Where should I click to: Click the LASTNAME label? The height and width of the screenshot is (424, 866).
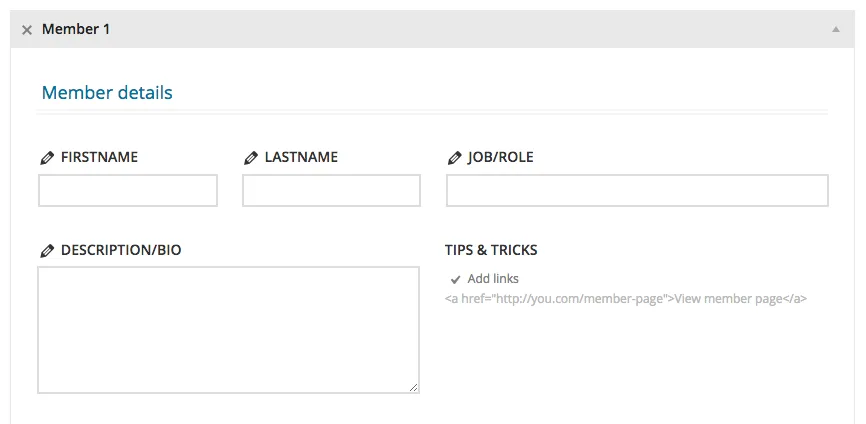point(302,157)
